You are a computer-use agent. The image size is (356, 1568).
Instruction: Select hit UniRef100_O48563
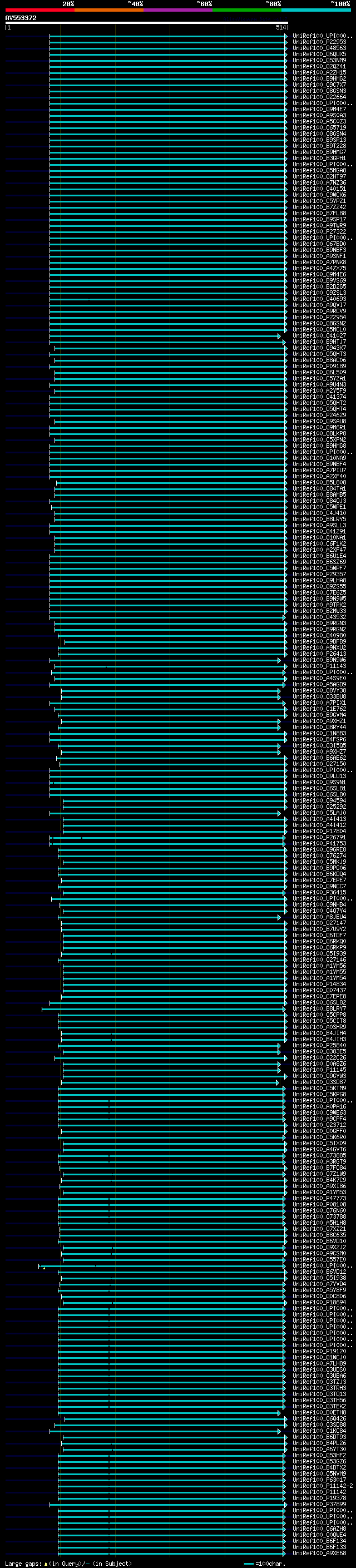point(319,48)
